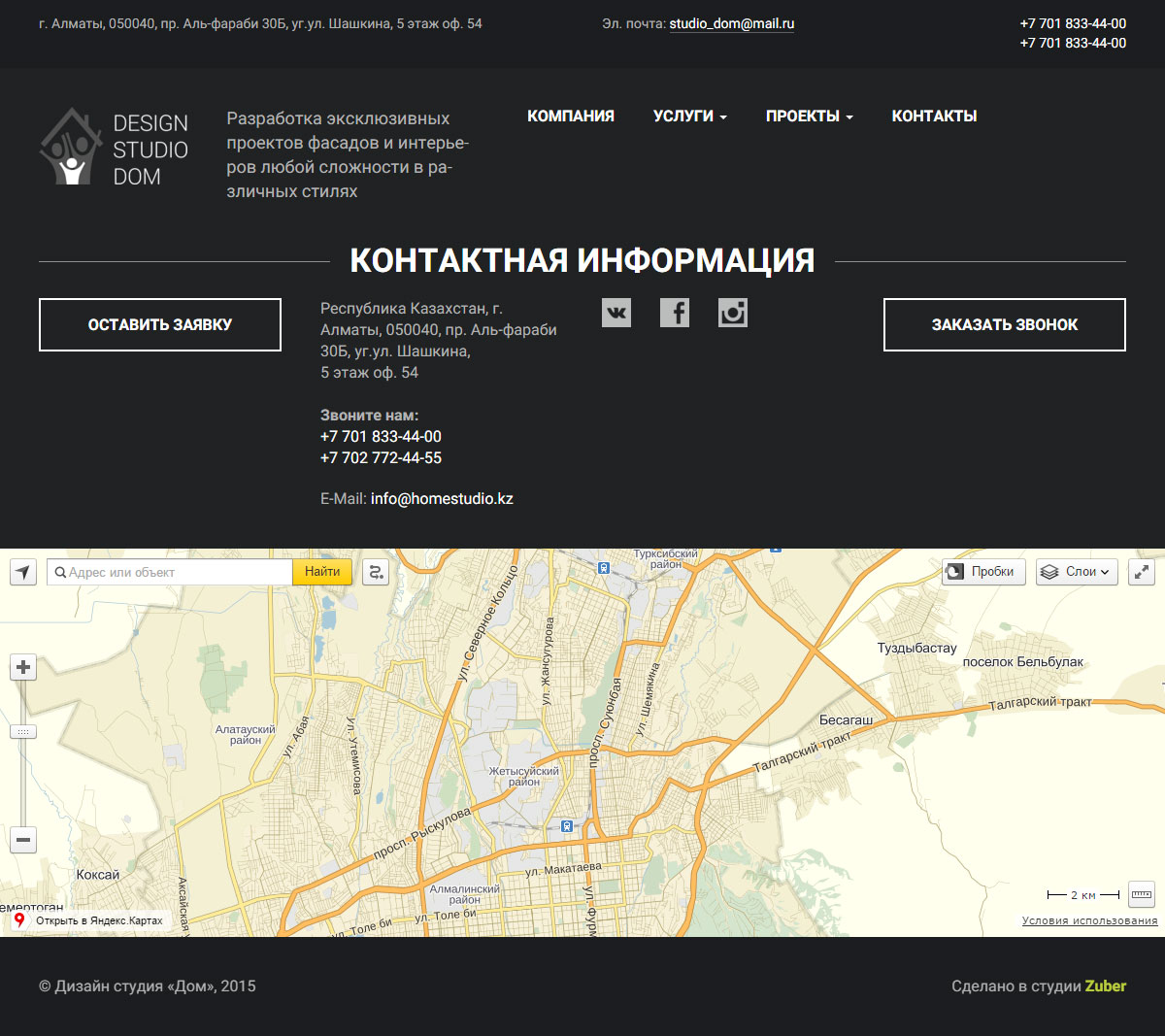Expand the ПРОЕКТЫ menu
The width and height of the screenshot is (1165, 1036).
click(x=809, y=116)
